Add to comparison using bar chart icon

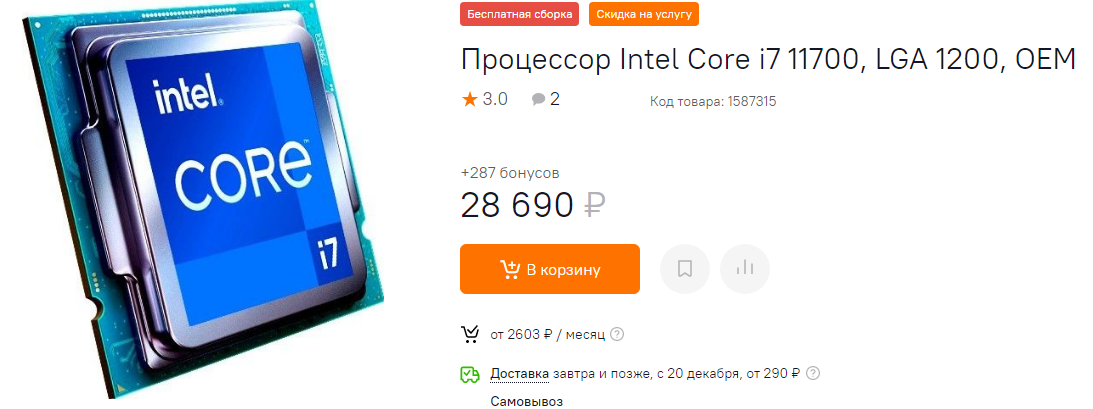click(744, 268)
